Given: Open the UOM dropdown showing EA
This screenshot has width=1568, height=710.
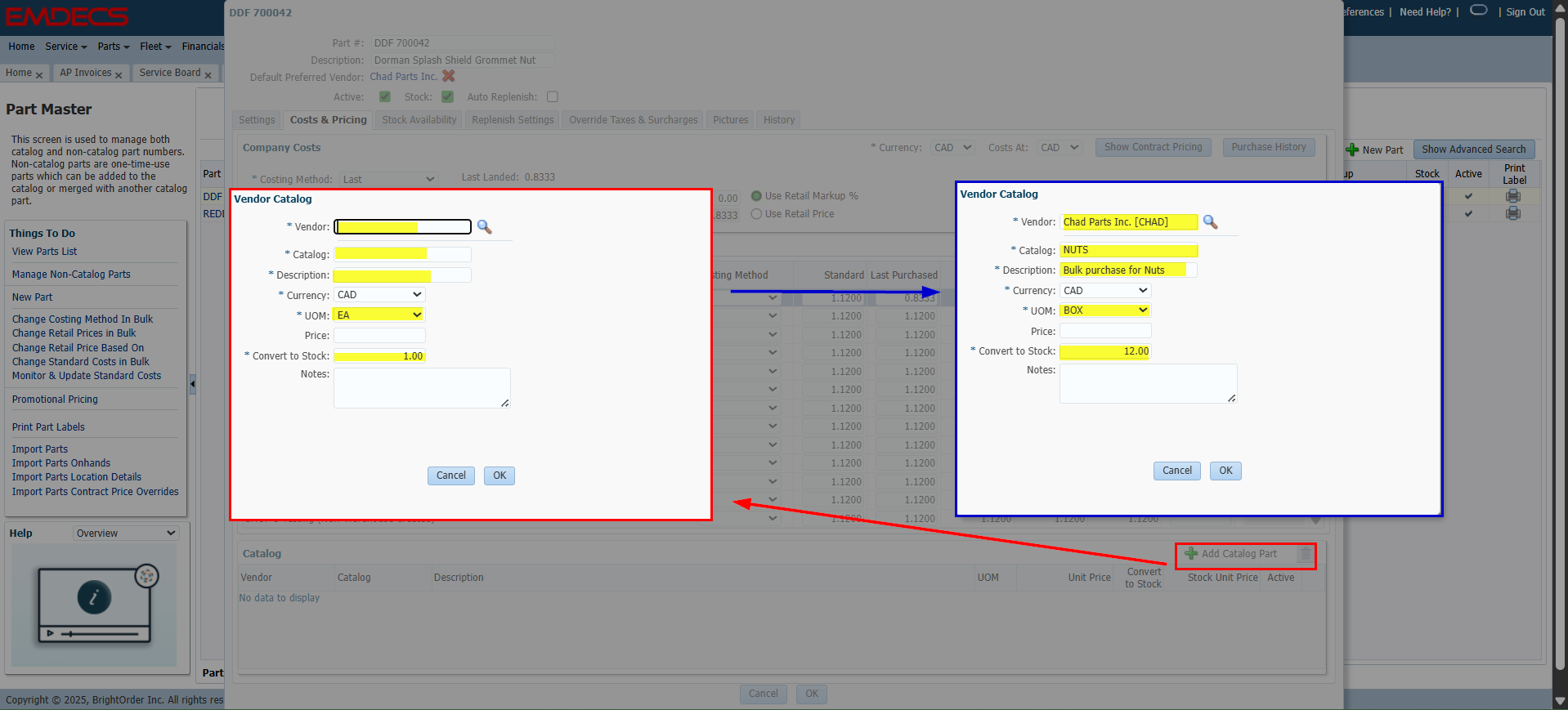Looking at the screenshot, I should [379, 315].
